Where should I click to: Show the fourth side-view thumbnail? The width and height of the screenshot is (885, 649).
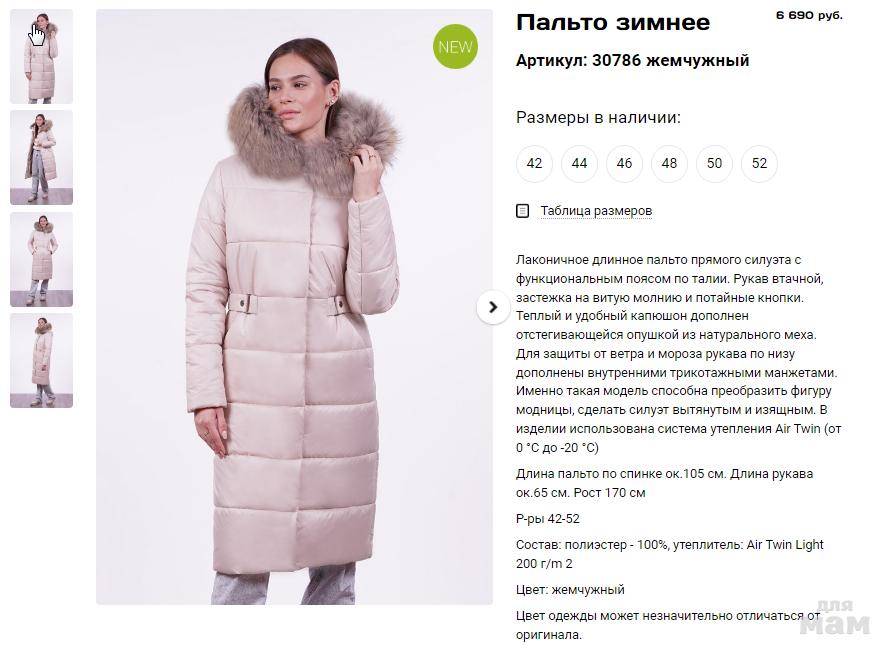pyautogui.click(x=42, y=361)
